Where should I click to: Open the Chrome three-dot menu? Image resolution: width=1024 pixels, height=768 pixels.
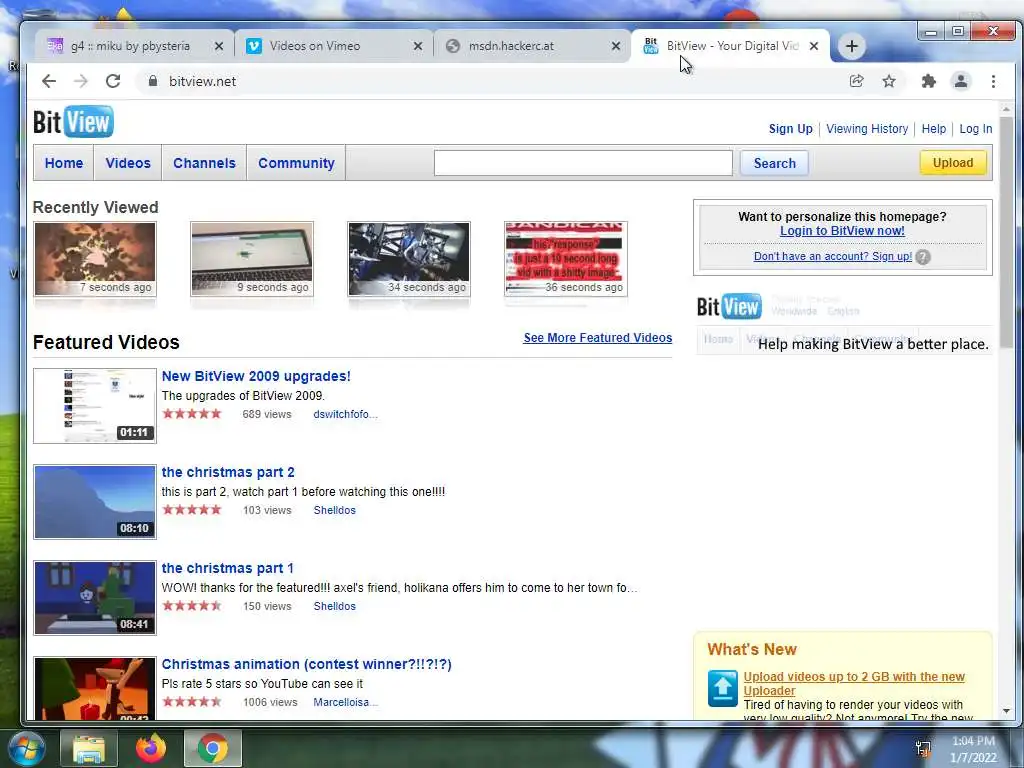993,81
